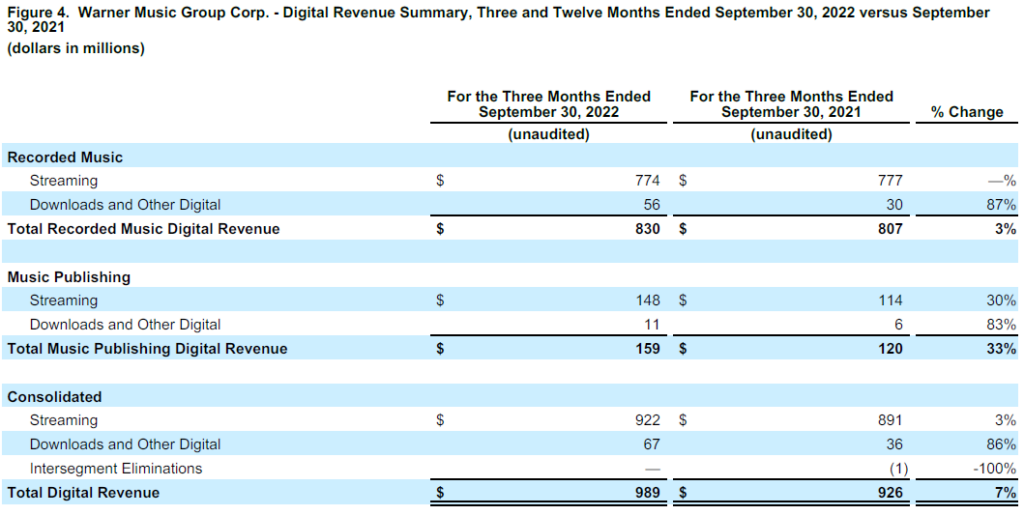Click Recorded Music Downloads value 56

click(x=651, y=205)
